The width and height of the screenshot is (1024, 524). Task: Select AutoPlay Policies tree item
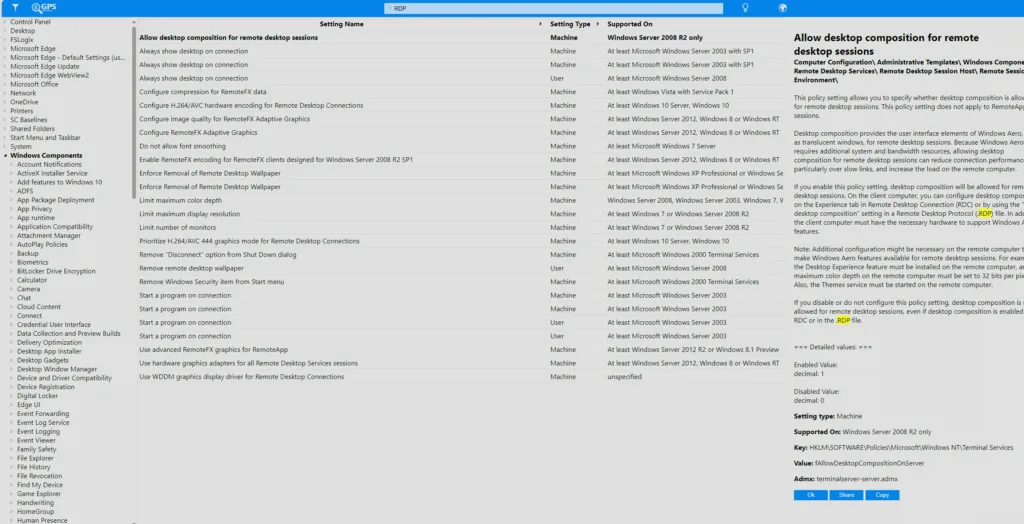point(42,244)
